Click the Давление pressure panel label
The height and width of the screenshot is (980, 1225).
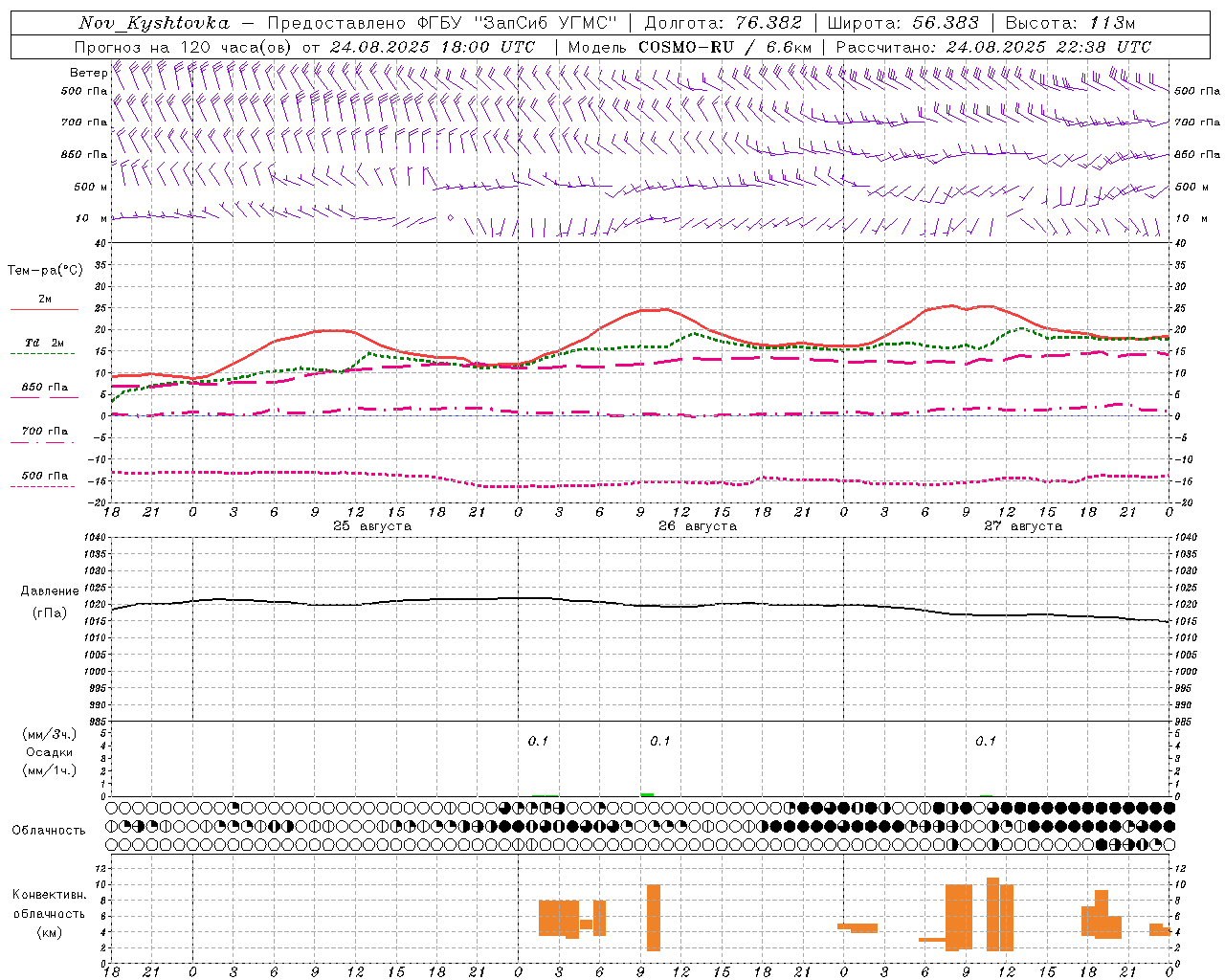point(50,591)
